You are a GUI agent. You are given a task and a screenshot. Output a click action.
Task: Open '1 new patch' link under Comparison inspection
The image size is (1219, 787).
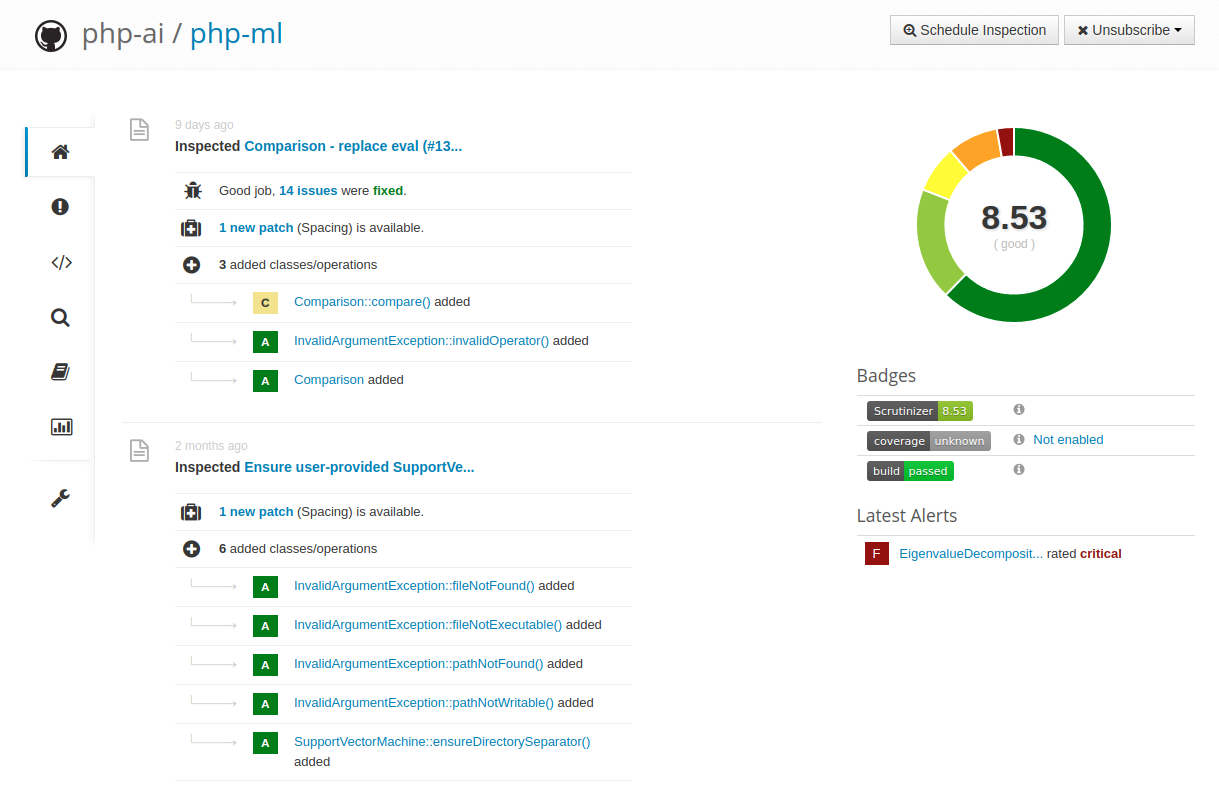[256, 228]
